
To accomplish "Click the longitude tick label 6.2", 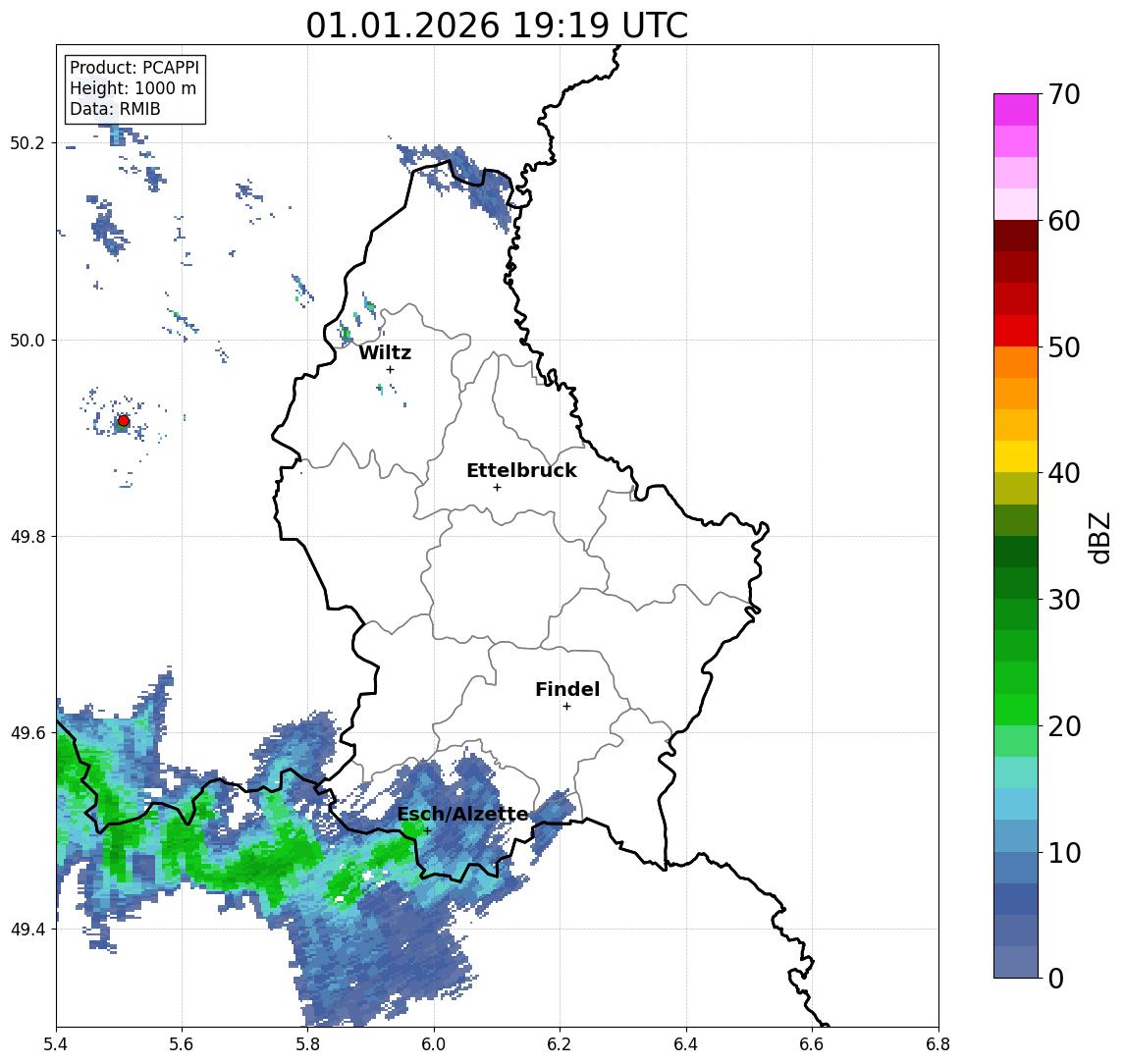I will 561,1044.
